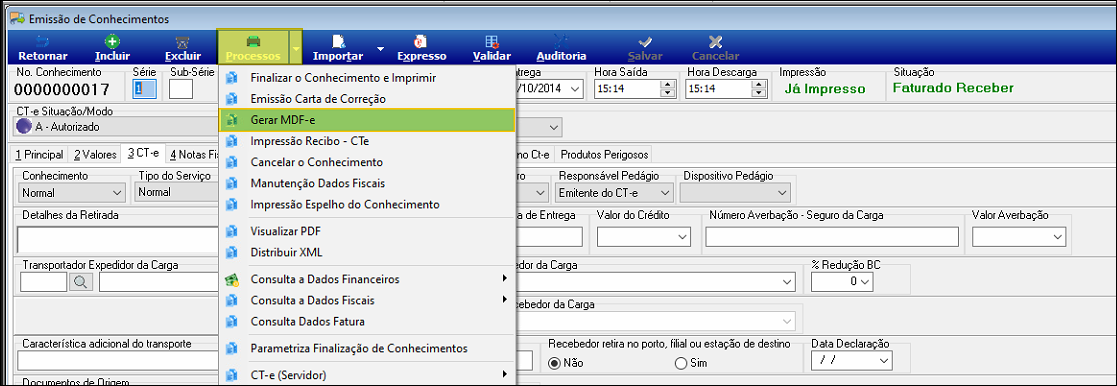Click the Processos printer icon
Image resolution: width=1117 pixels, height=386 pixels.
pyautogui.click(x=253, y=41)
